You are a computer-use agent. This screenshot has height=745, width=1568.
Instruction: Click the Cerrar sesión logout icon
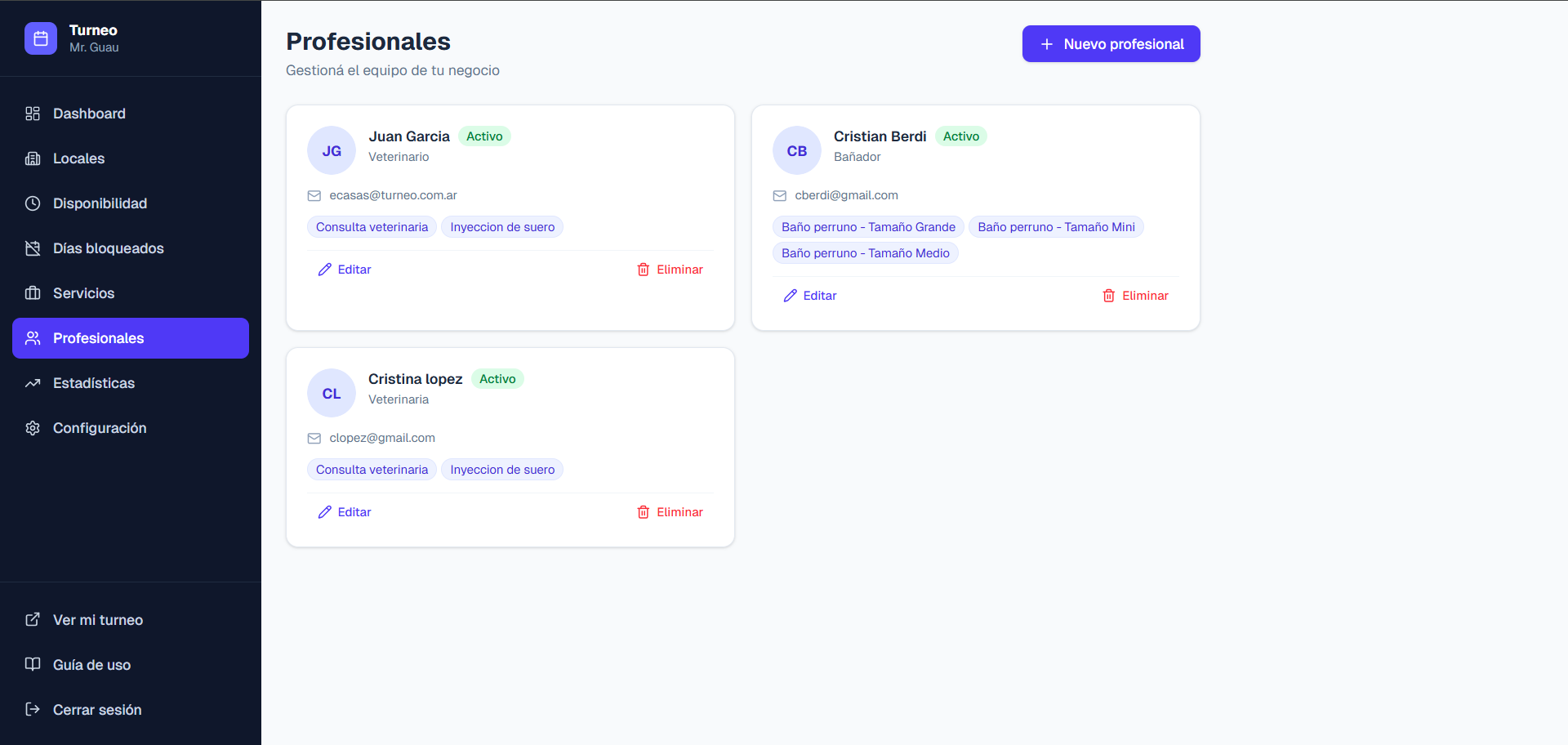click(33, 709)
